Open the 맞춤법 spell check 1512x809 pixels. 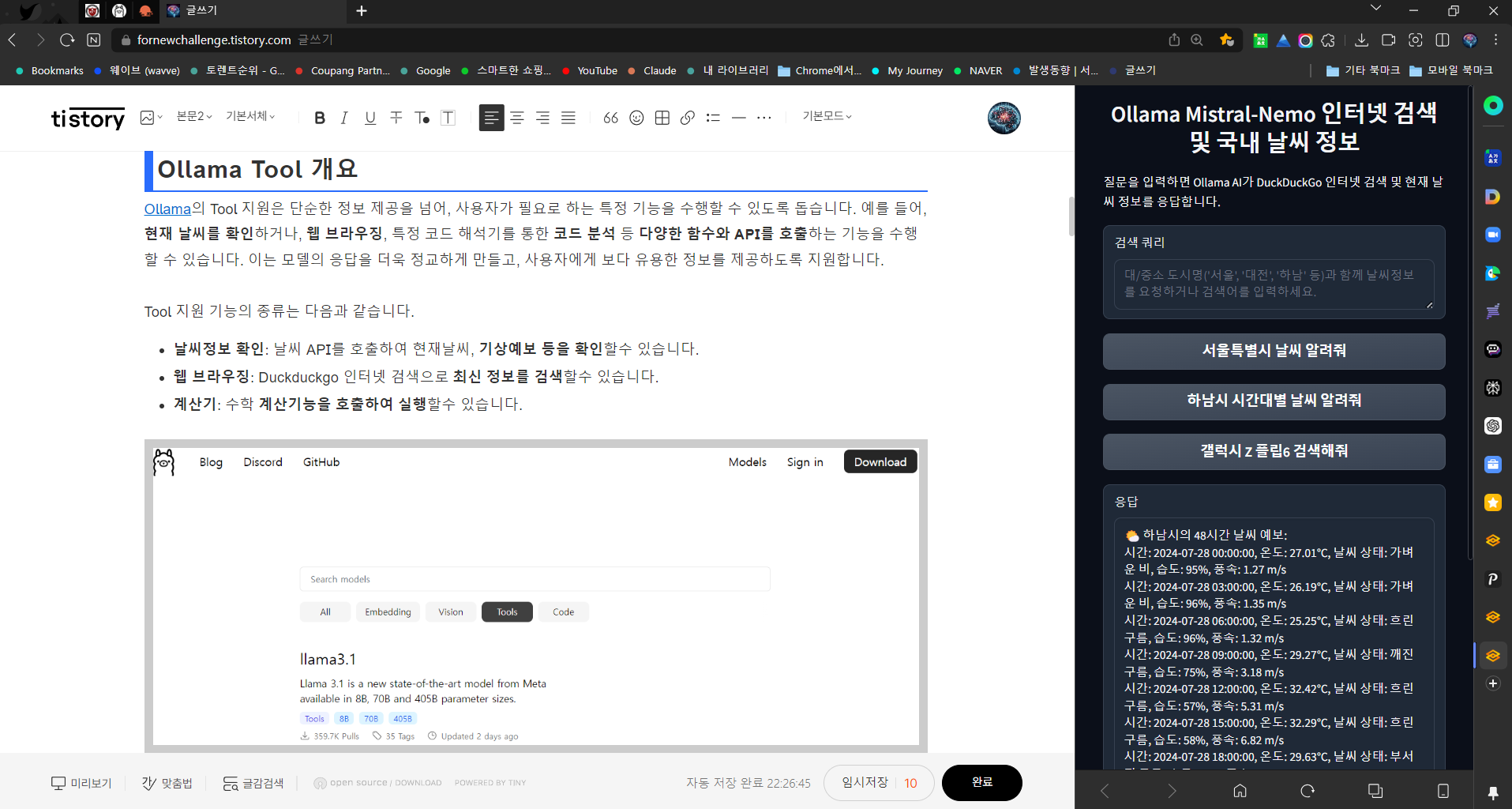click(x=167, y=783)
